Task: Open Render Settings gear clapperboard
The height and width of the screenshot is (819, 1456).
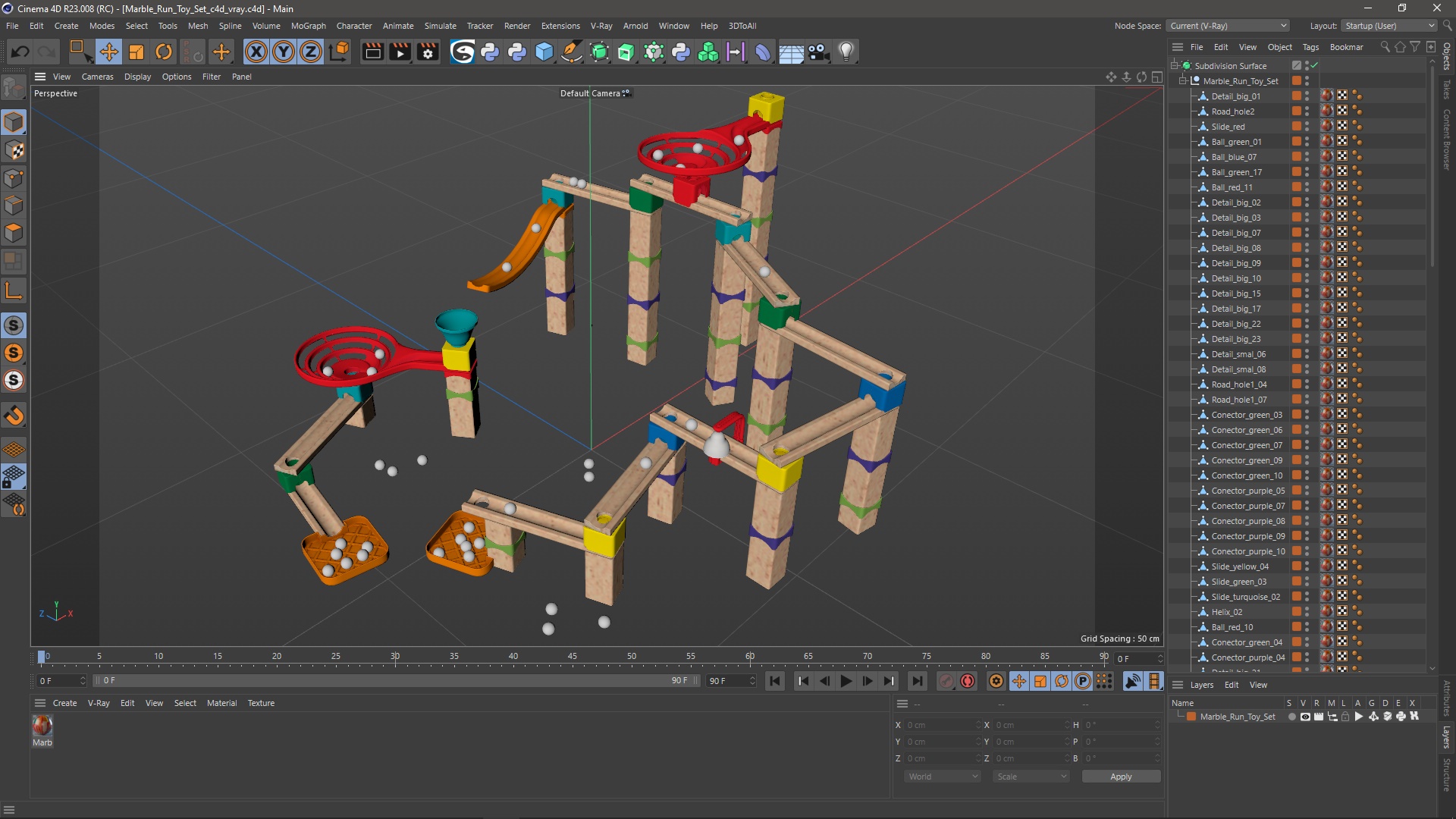Action: (x=428, y=52)
